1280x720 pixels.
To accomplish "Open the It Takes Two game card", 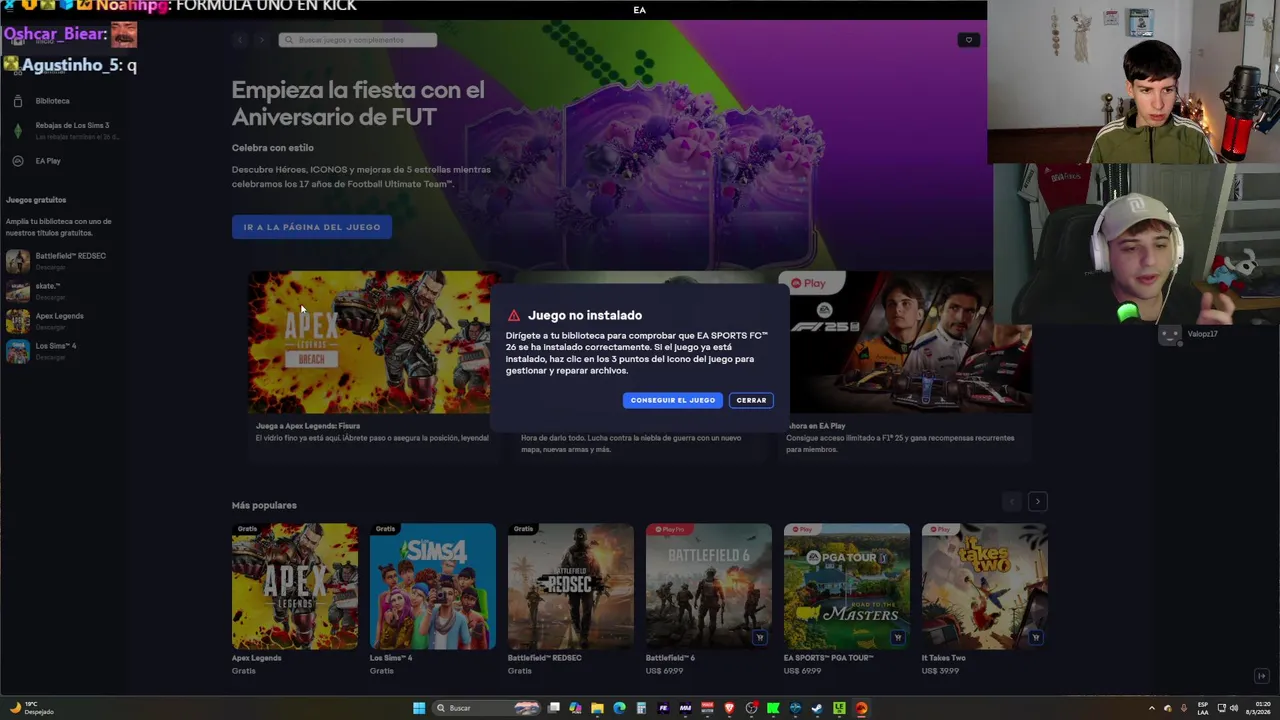I will coord(985,586).
